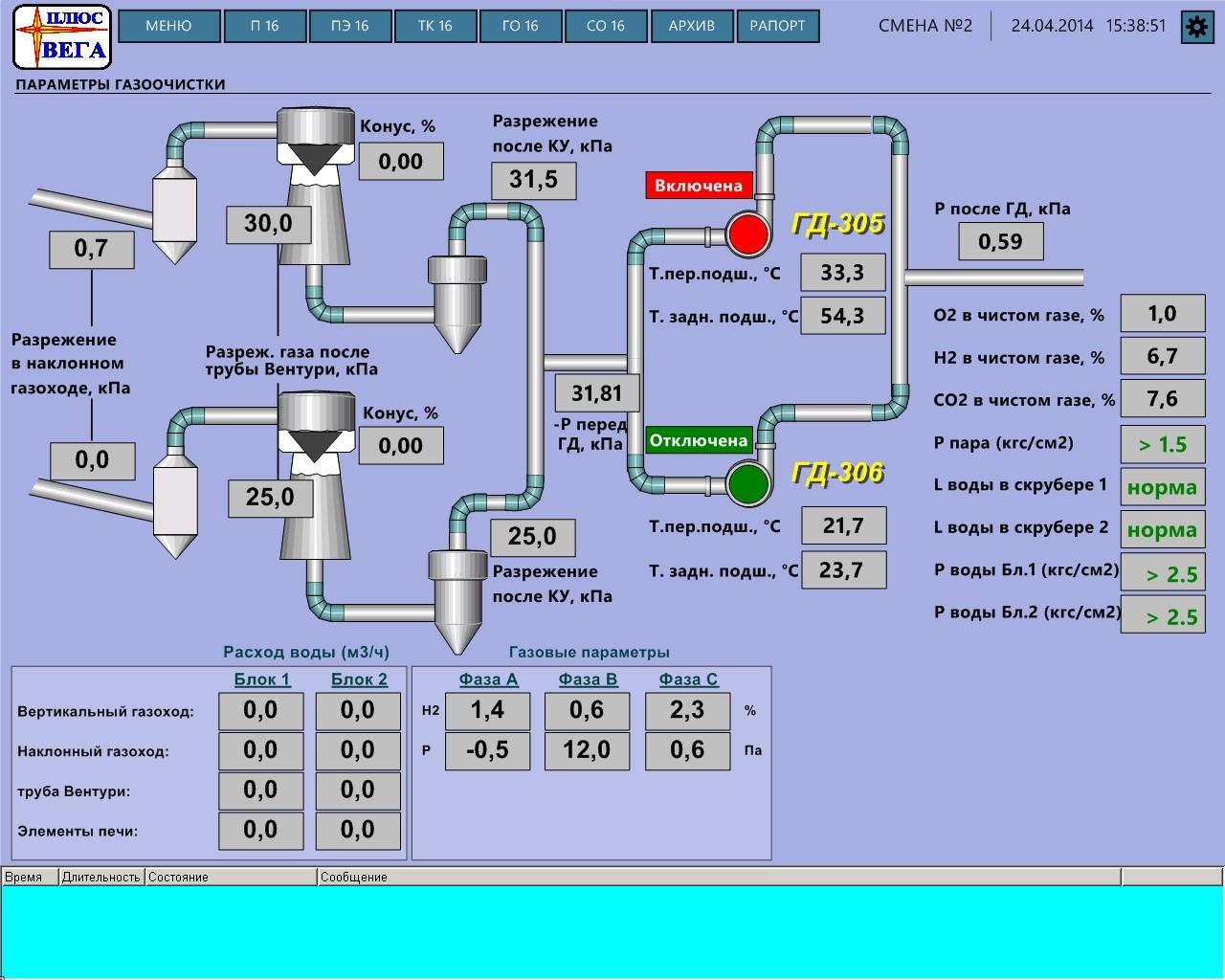Open the ТК 16 screen
The width and height of the screenshot is (1225, 980).
pyautogui.click(x=434, y=26)
